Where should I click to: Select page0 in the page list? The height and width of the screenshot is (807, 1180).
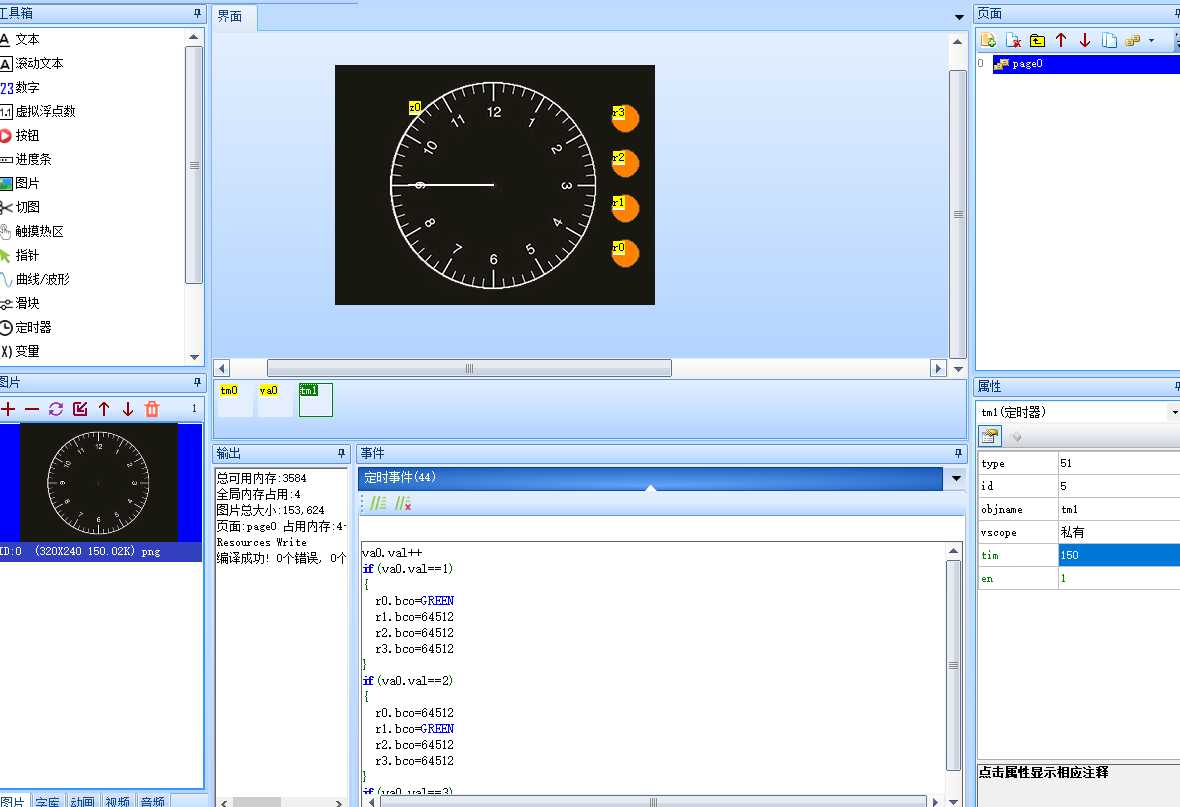pyautogui.click(x=1085, y=64)
